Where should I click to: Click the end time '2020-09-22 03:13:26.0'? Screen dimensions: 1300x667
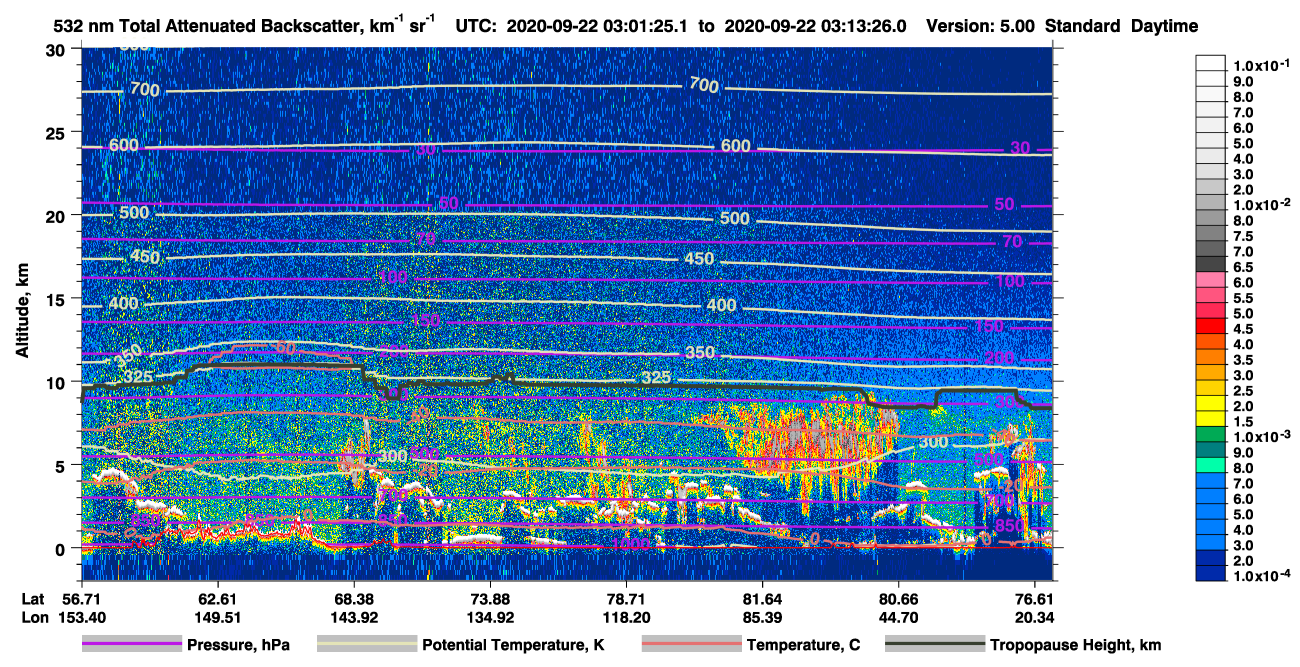[x=814, y=26]
